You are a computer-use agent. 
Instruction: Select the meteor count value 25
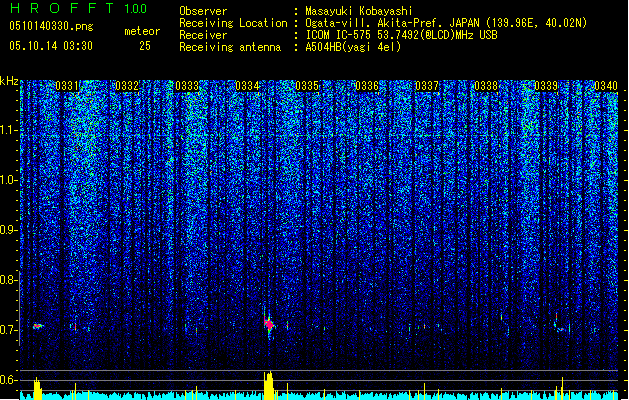[145, 46]
